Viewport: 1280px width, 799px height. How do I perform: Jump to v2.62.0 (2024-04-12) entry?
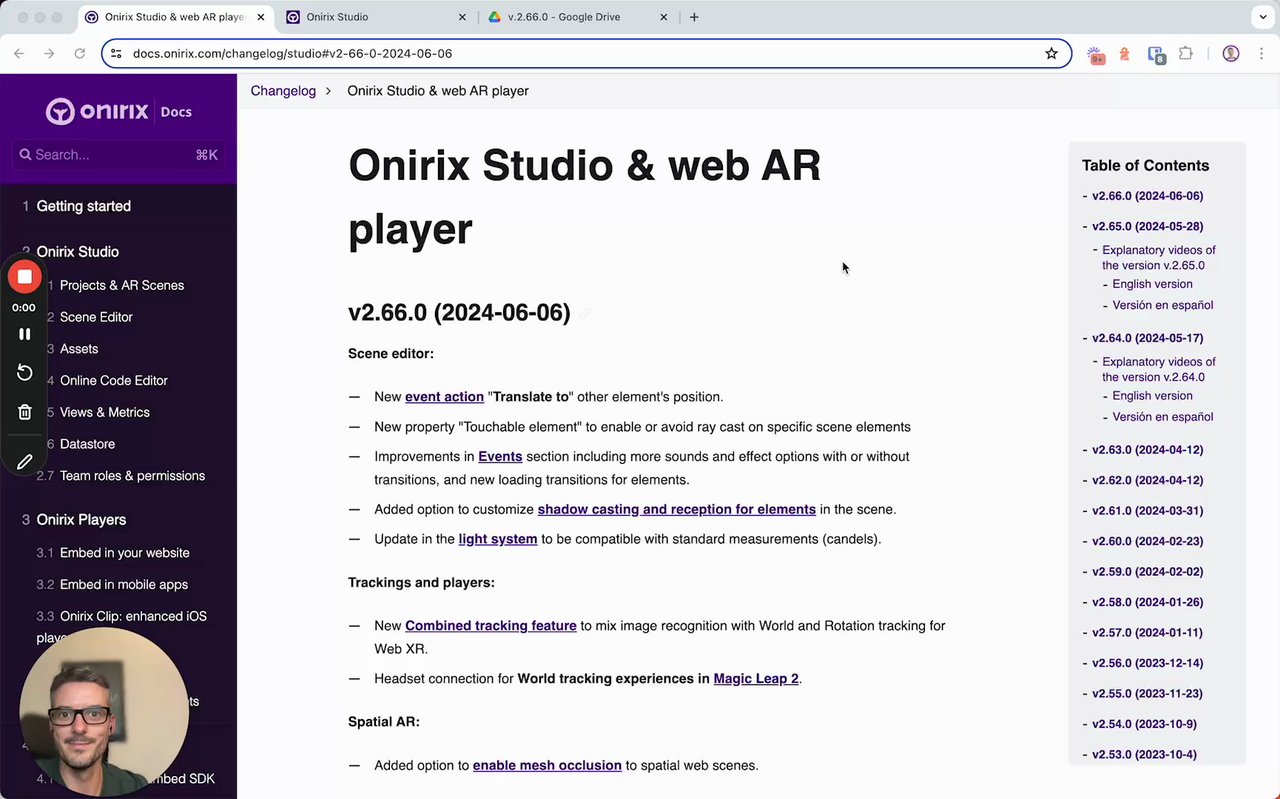click(x=1147, y=481)
